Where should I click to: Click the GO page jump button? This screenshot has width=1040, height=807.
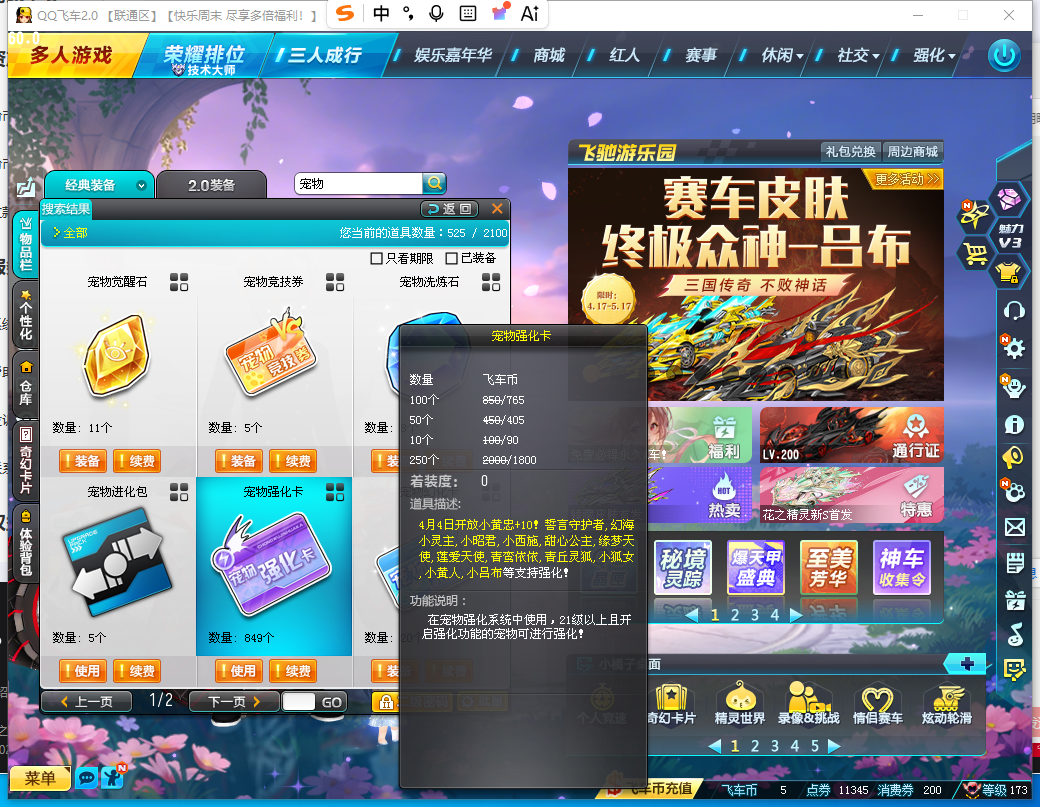pyautogui.click(x=332, y=702)
